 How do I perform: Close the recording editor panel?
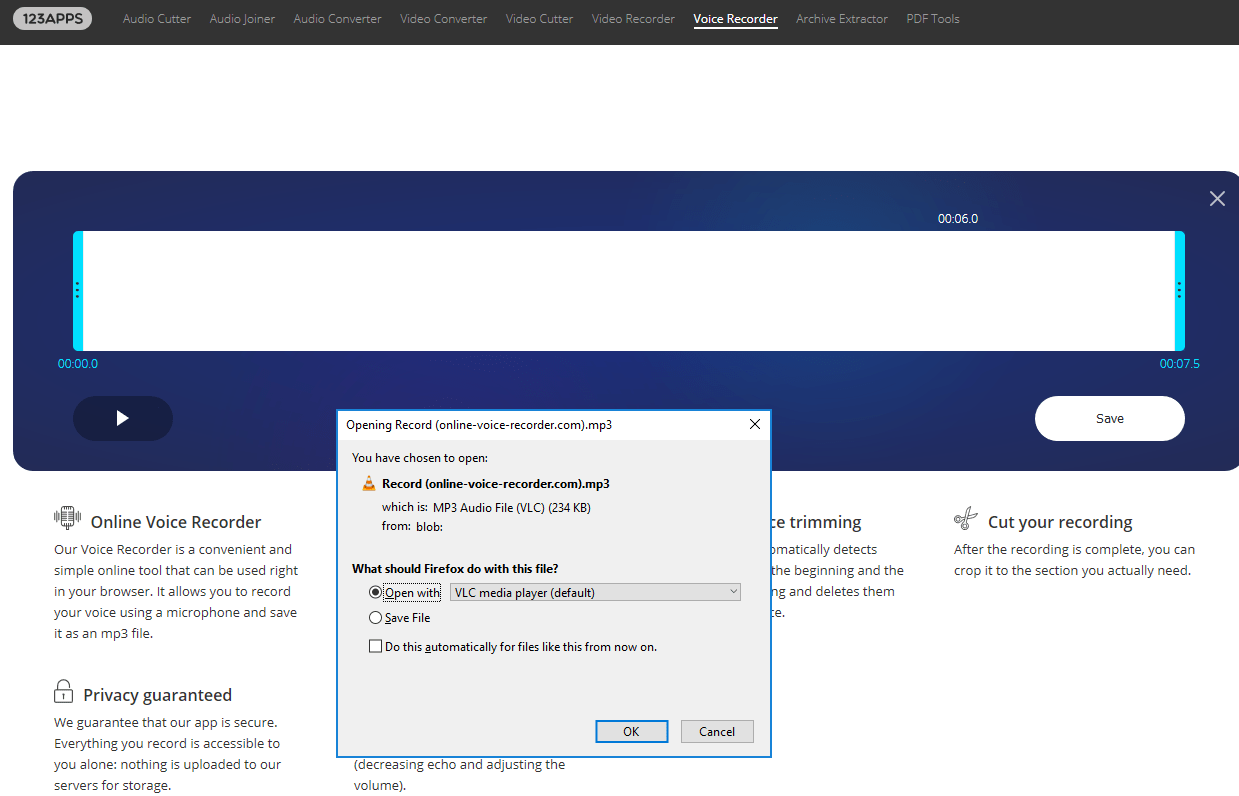click(1217, 199)
